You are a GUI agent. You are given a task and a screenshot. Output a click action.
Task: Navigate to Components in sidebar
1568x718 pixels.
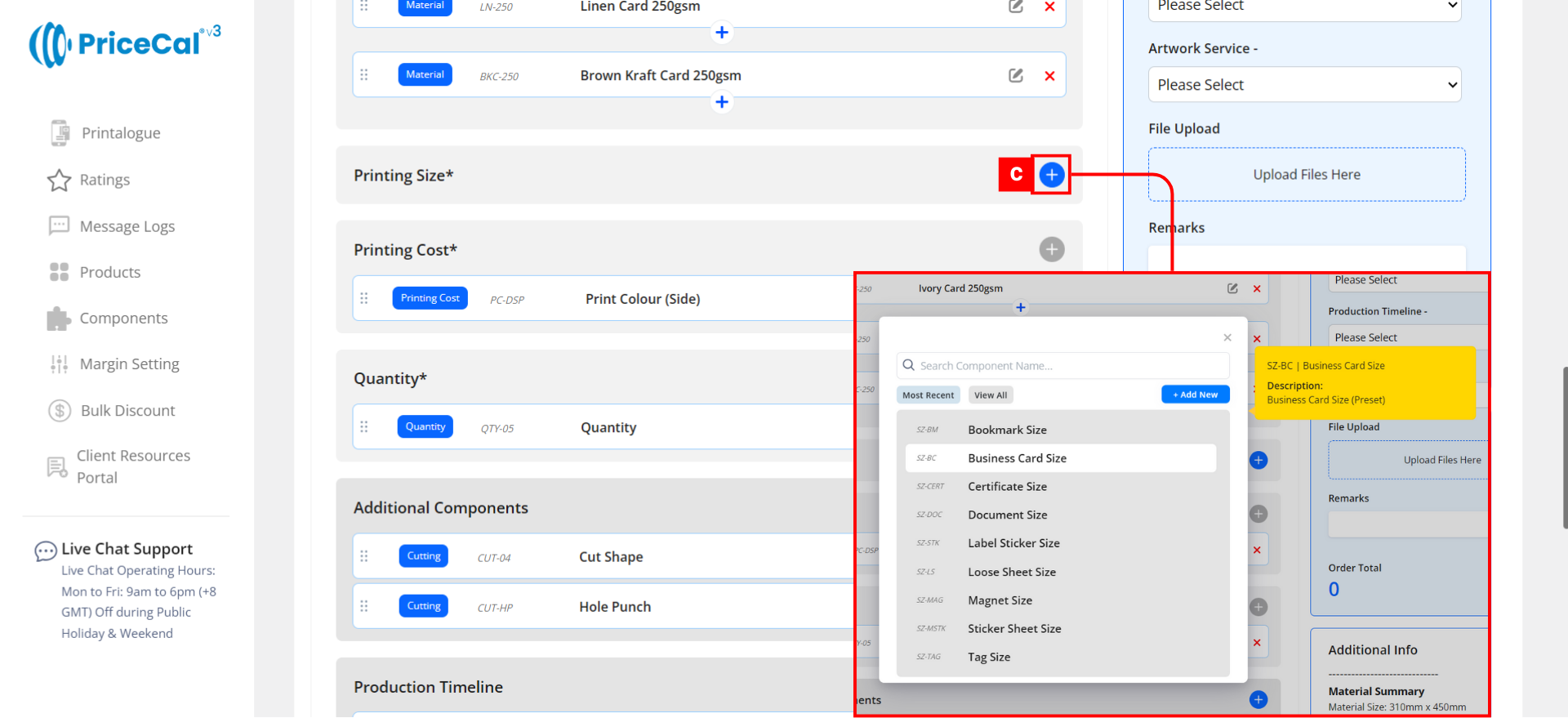point(123,319)
